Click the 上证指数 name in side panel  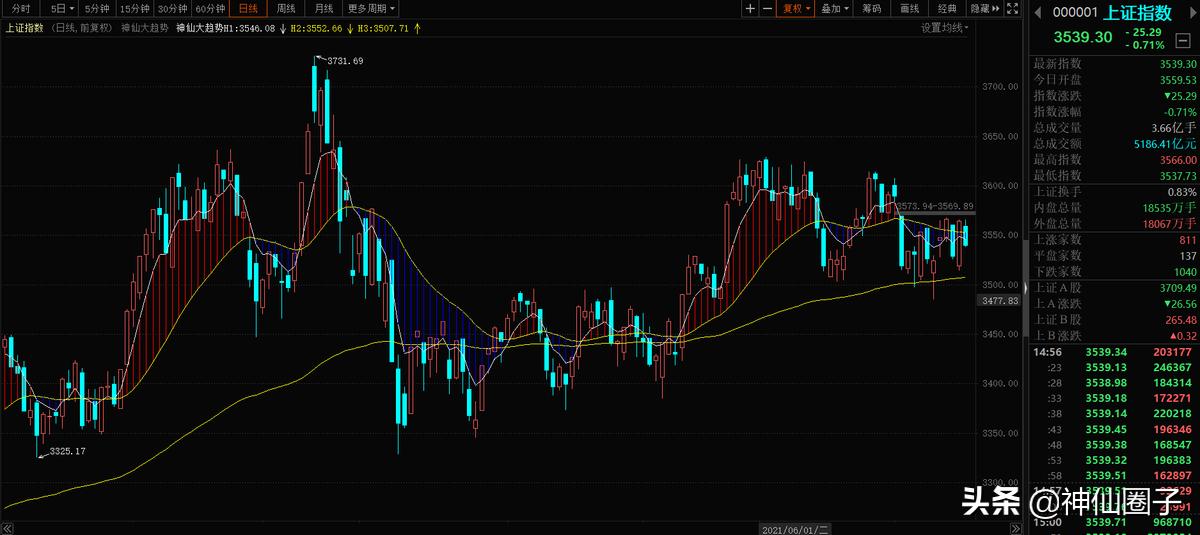click(x=1135, y=12)
